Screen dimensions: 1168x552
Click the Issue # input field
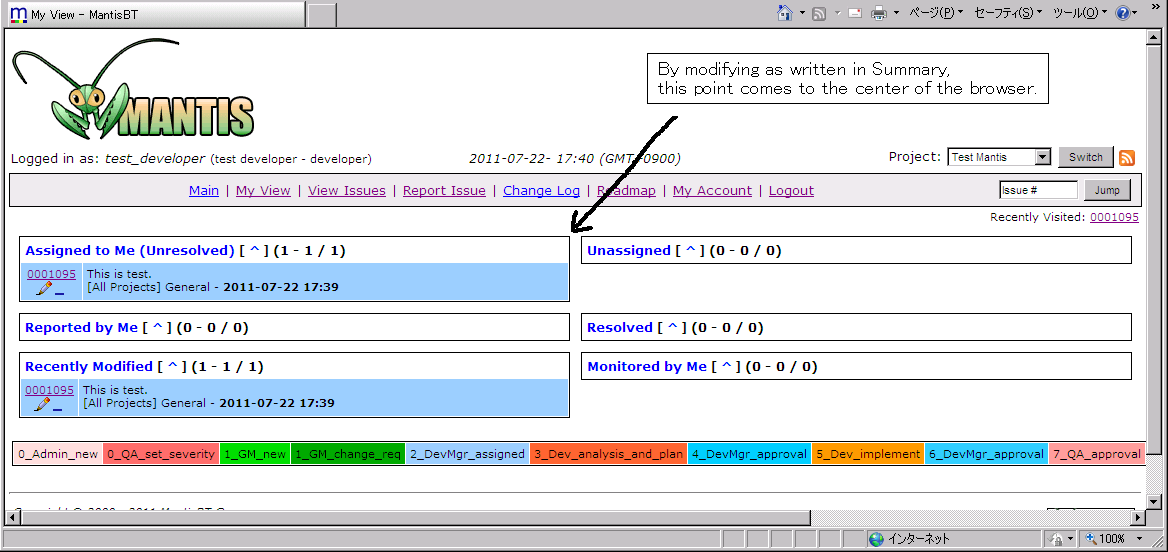point(1037,190)
